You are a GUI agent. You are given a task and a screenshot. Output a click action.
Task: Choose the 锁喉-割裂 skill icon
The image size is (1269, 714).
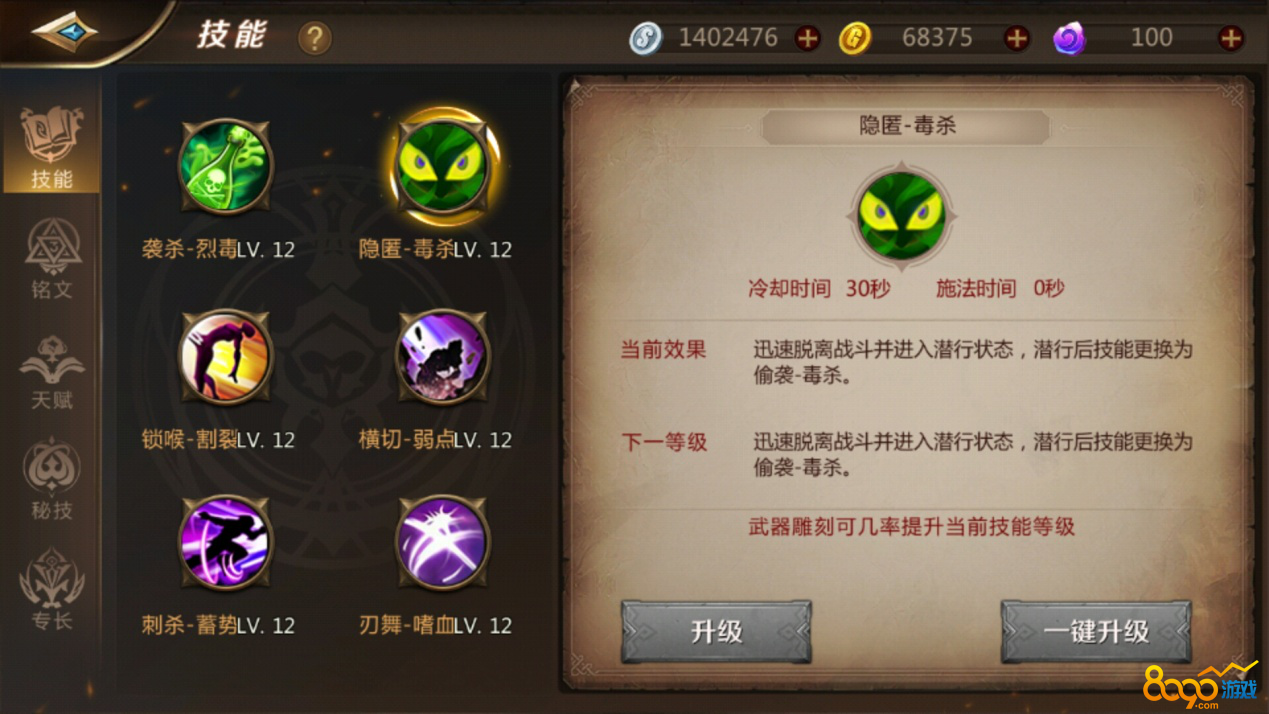225,357
